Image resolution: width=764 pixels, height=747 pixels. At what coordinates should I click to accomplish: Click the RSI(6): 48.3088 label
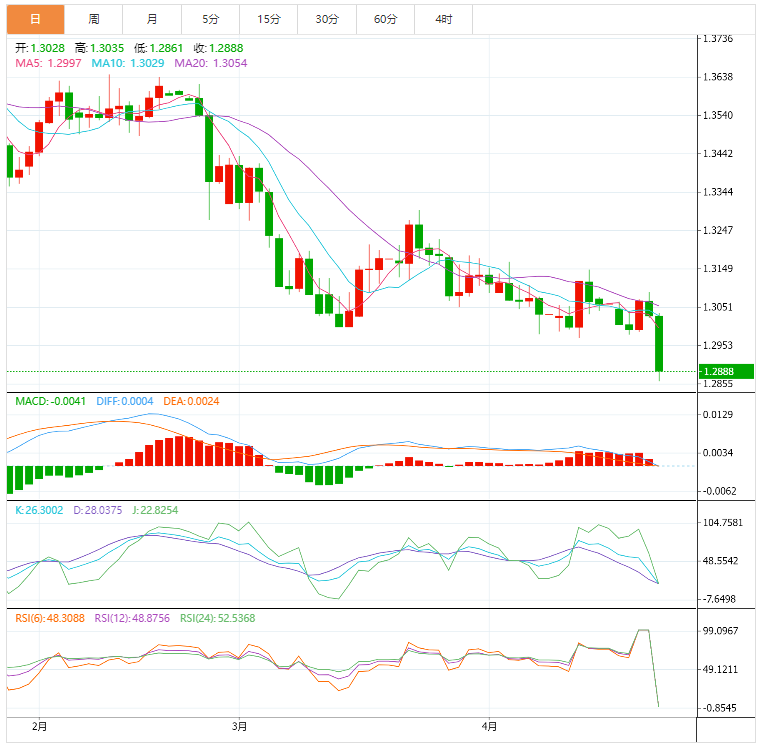50,618
